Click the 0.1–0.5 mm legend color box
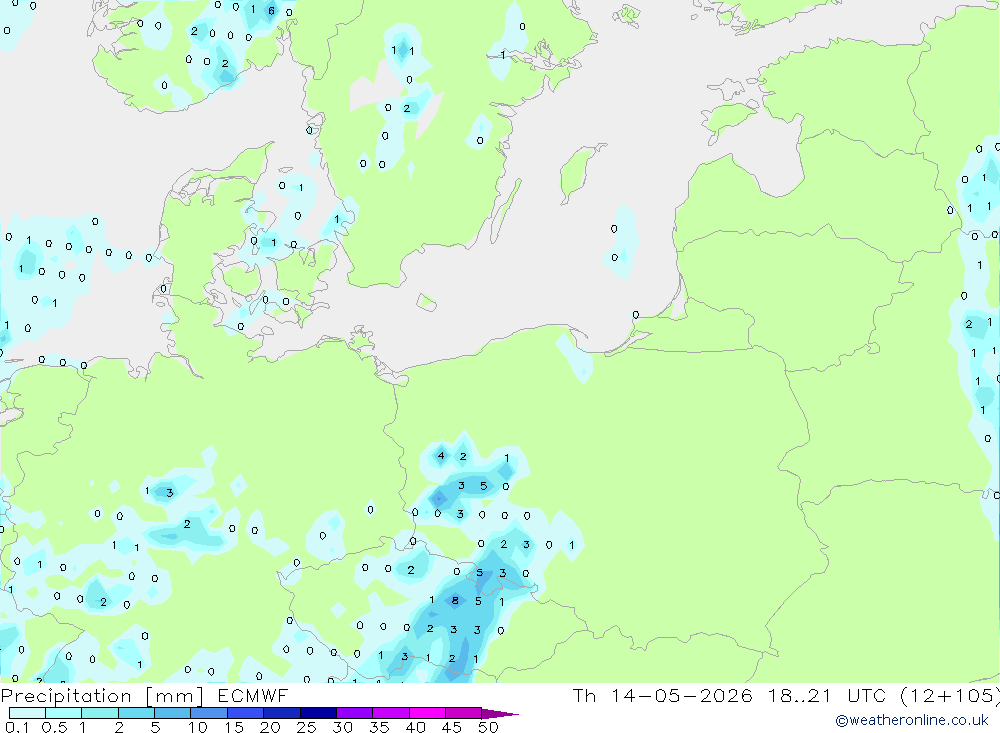1000x733 pixels. click(27, 713)
